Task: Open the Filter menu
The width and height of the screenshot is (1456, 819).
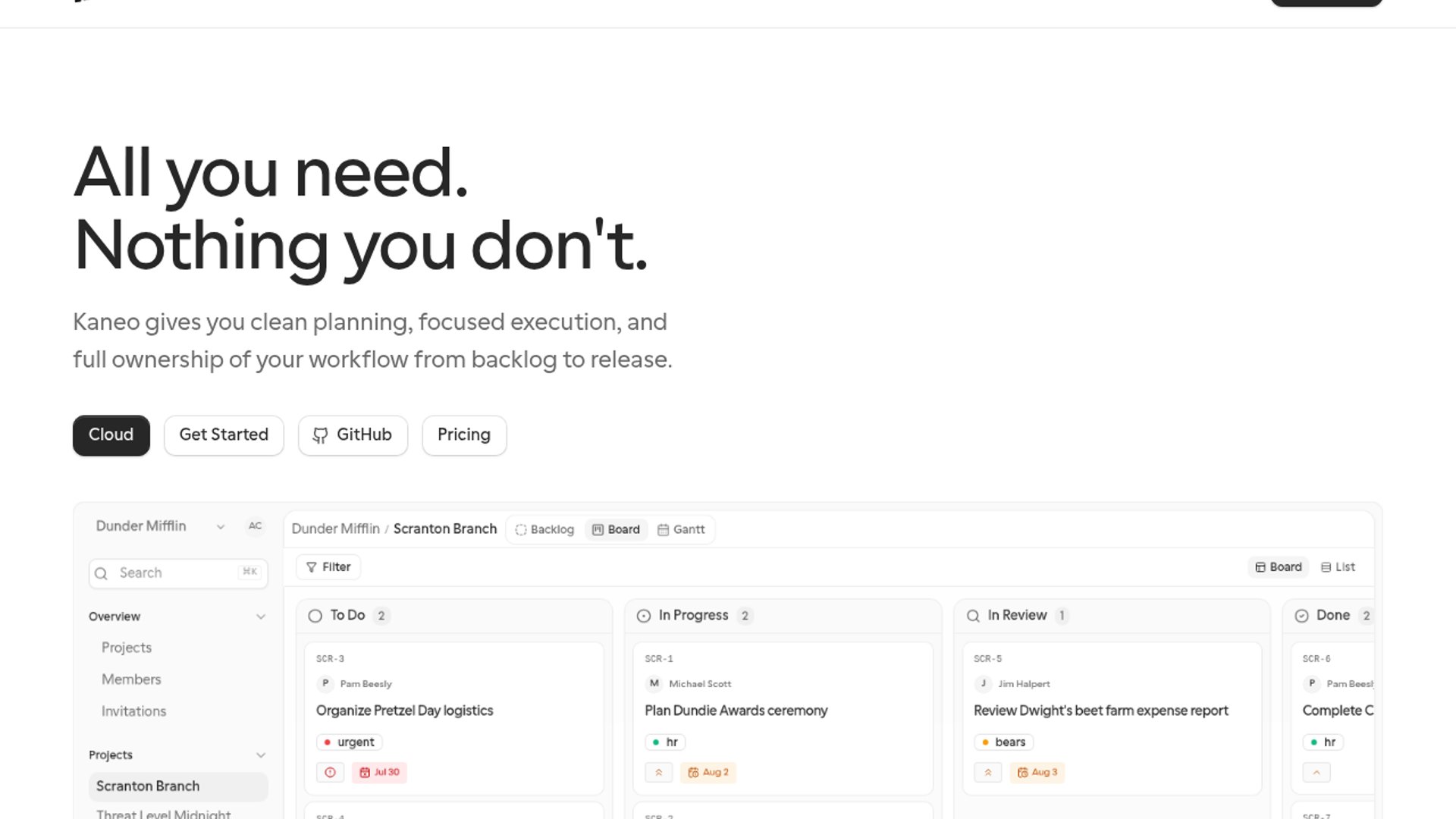Action: point(328,567)
